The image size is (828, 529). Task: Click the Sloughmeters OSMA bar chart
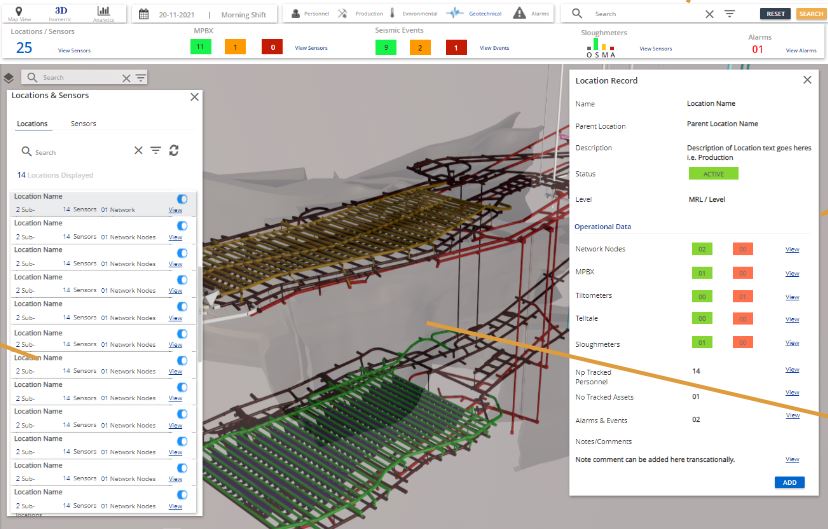point(601,48)
